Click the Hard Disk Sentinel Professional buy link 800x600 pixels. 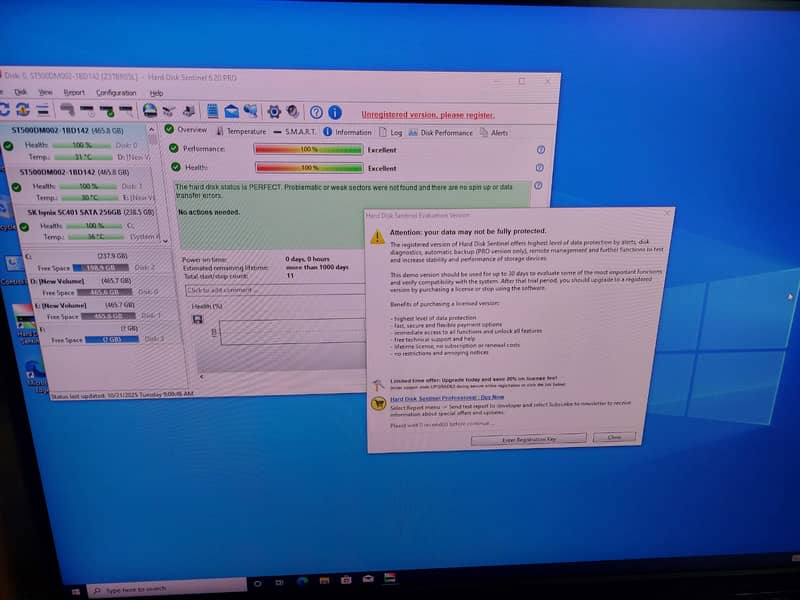tap(447, 398)
